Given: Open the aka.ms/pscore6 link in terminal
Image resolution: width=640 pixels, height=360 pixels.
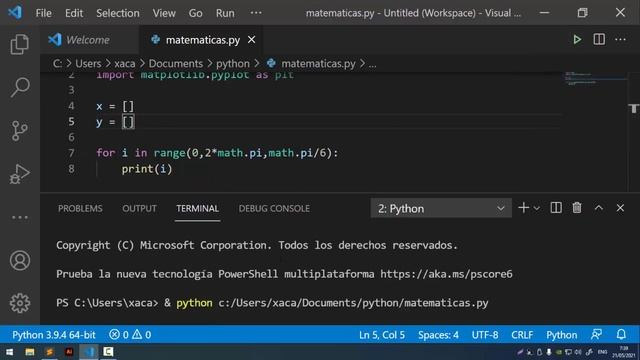Looking at the screenshot, I should [x=446, y=274].
